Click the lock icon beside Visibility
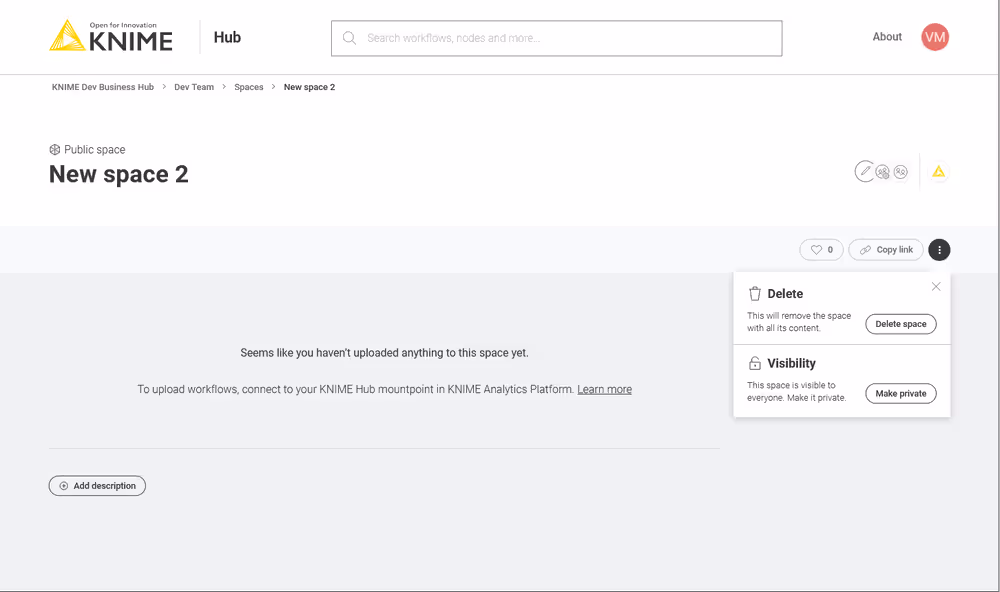1000x592 pixels. [754, 363]
